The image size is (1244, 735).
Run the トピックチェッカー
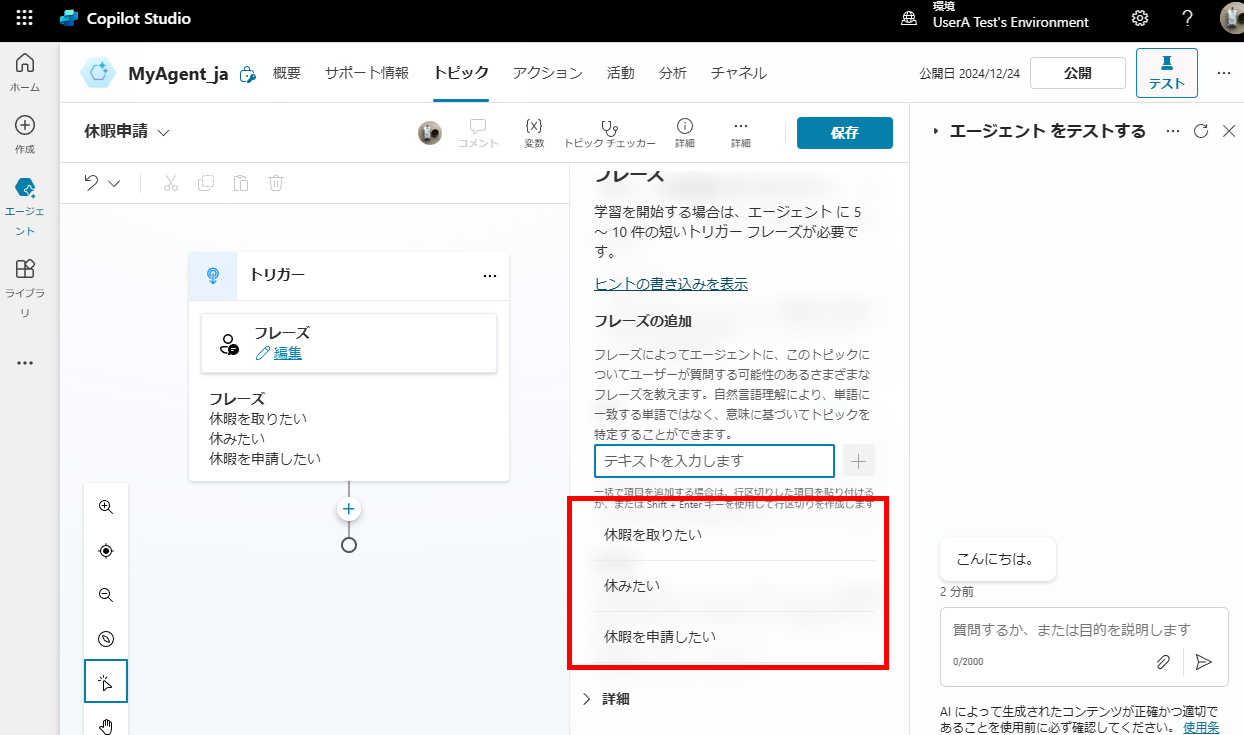(x=608, y=130)
